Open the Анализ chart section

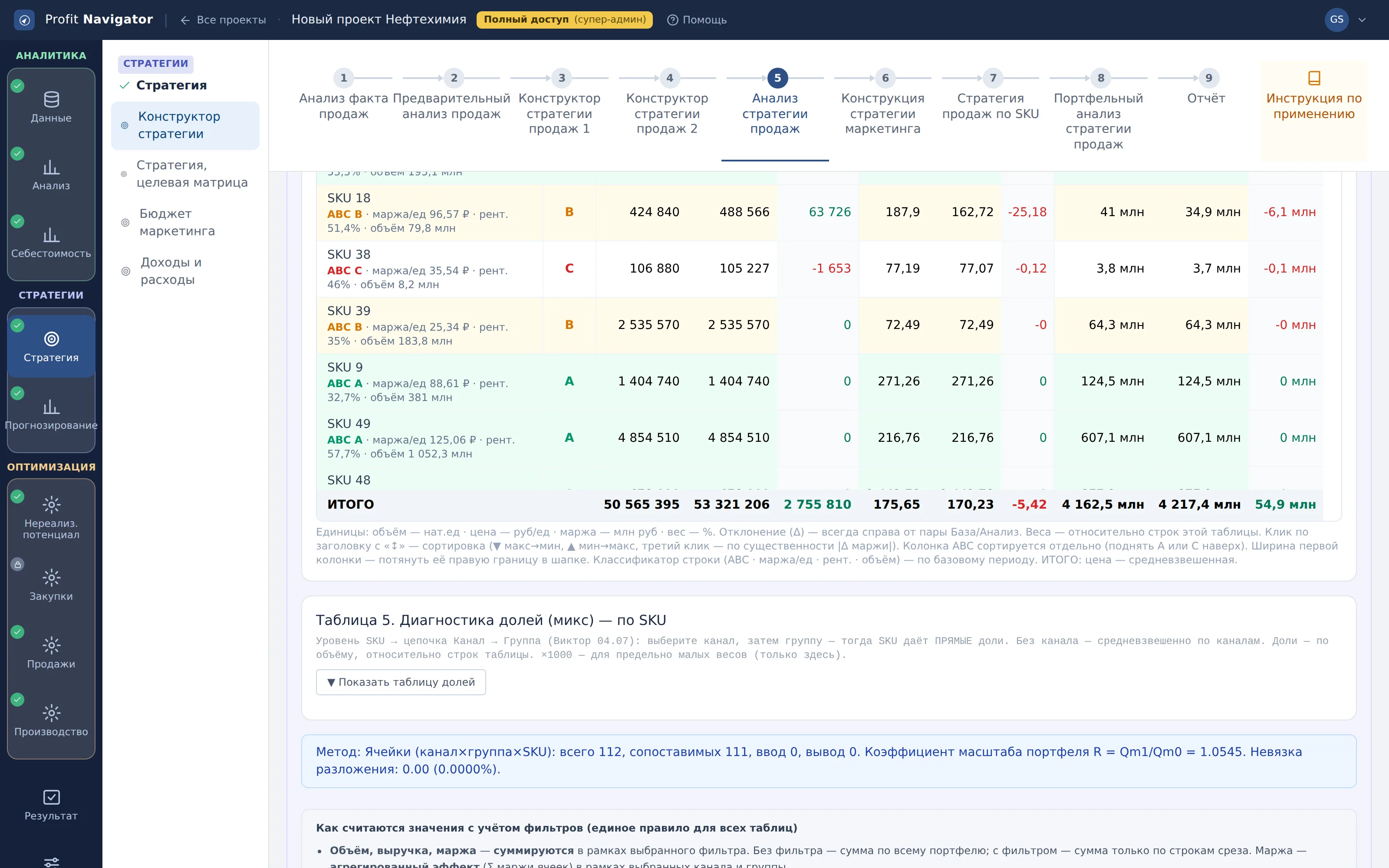[x=51, y=175]
